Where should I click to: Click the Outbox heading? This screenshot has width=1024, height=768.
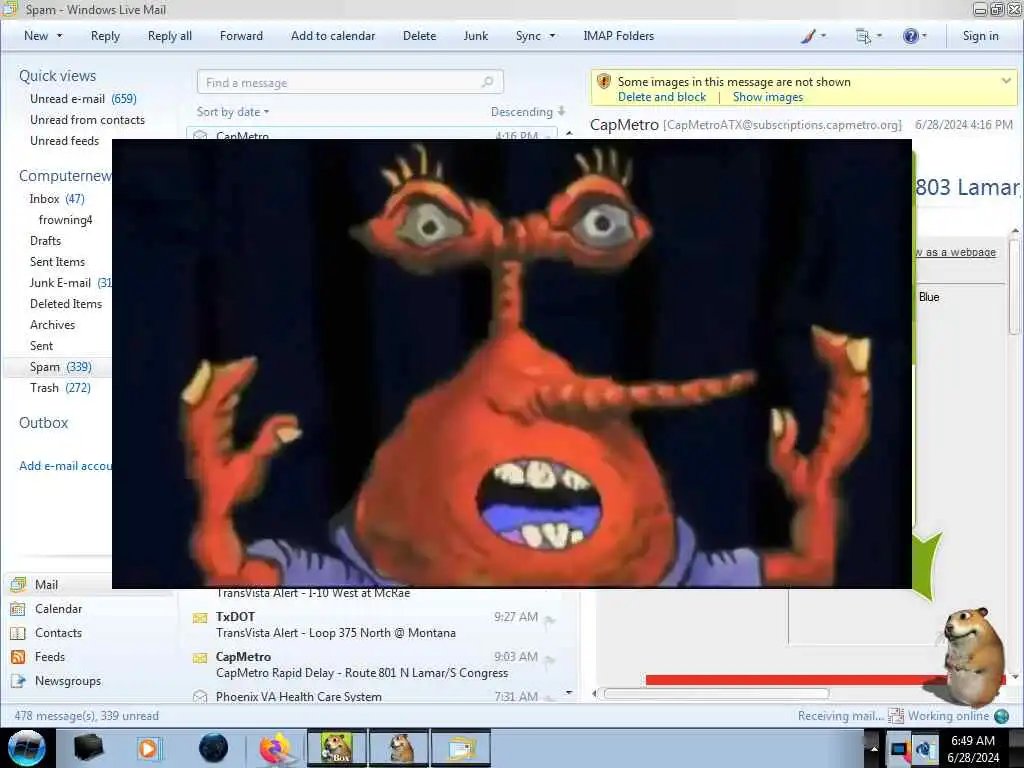43,423
